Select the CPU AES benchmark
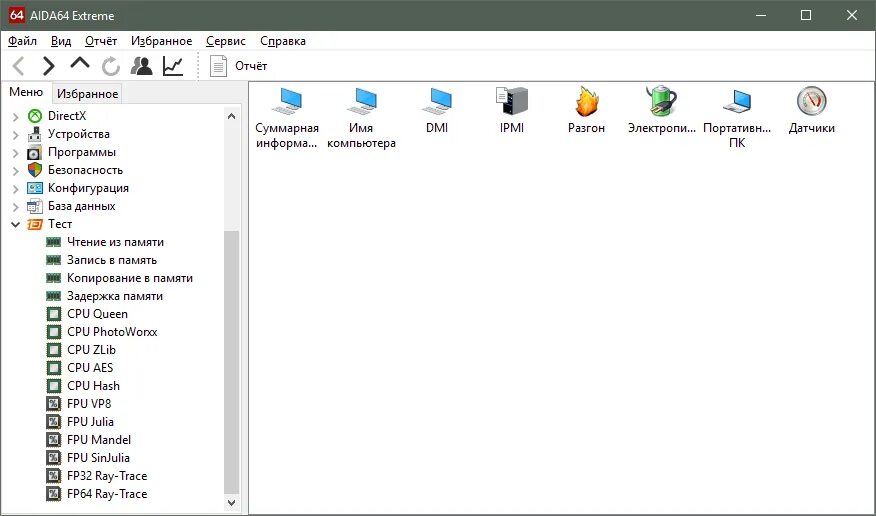The image size is (876, 516). (x=90, y=367)
